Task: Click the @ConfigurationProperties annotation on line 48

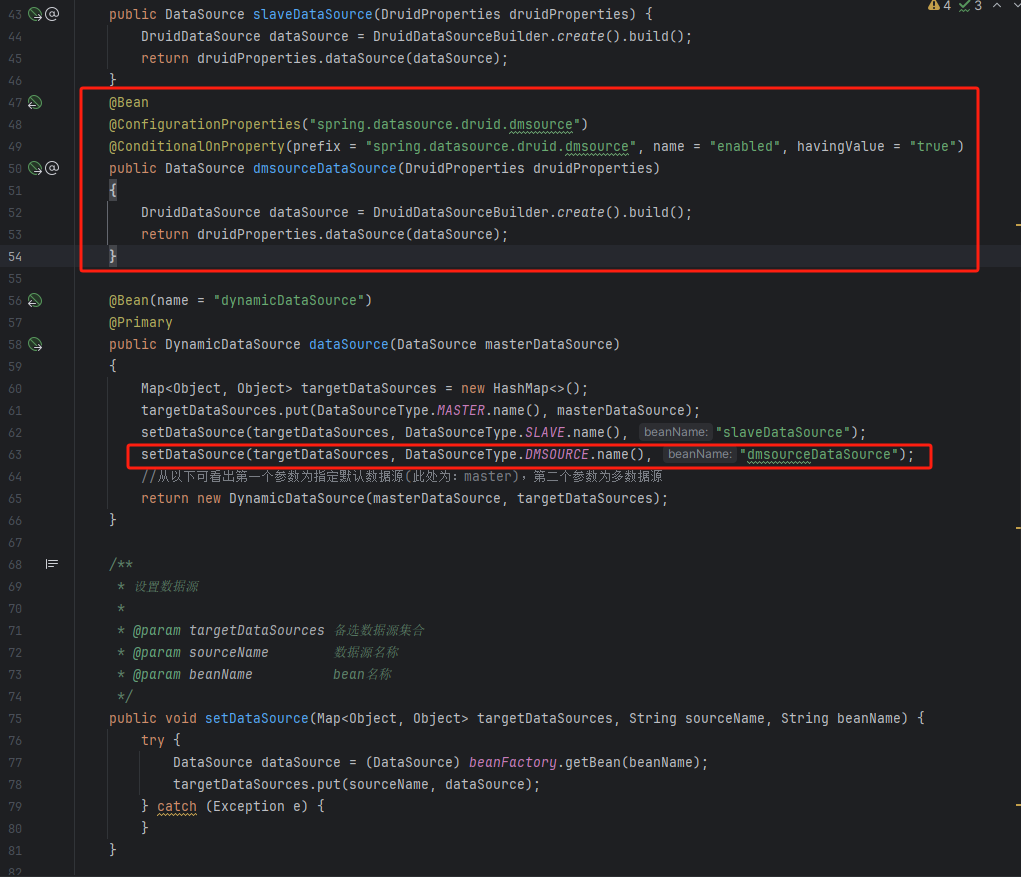Action: 205,124
